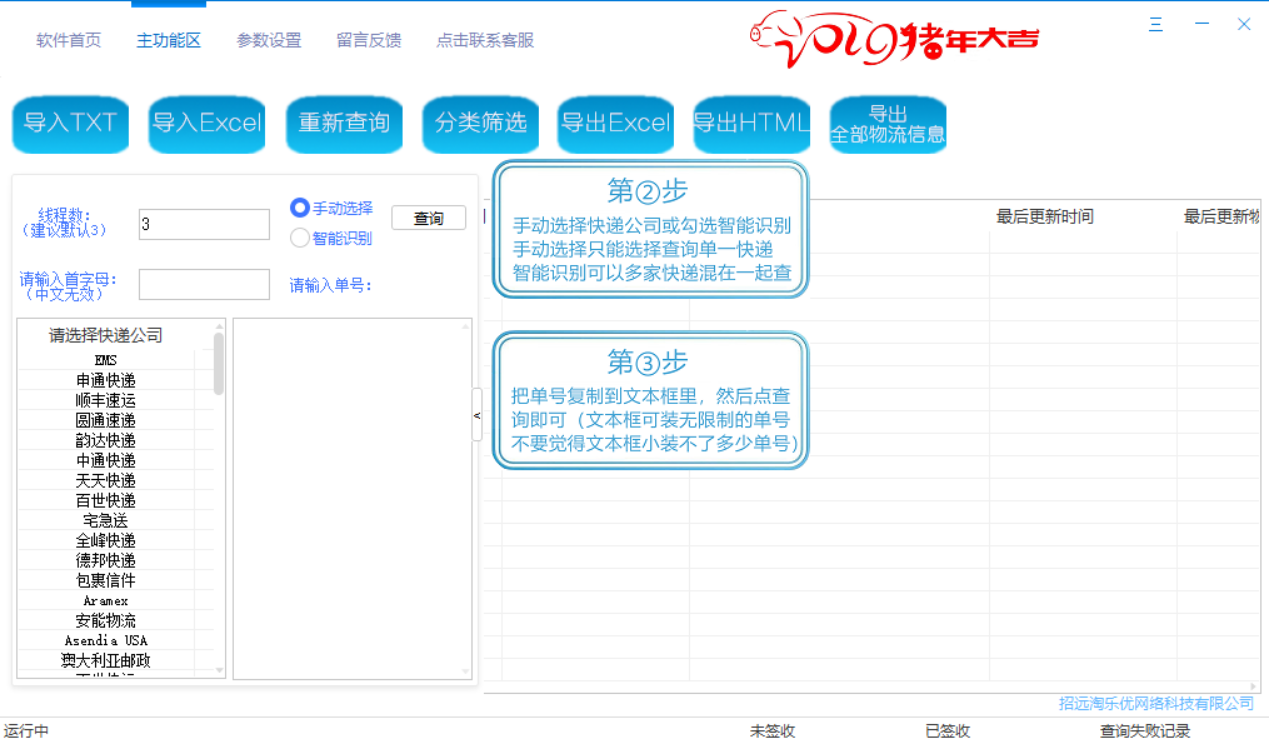This screenshot has width=1269, height=744.
Task: Switch to the 主功能区 tab
Action: point(169,40)
